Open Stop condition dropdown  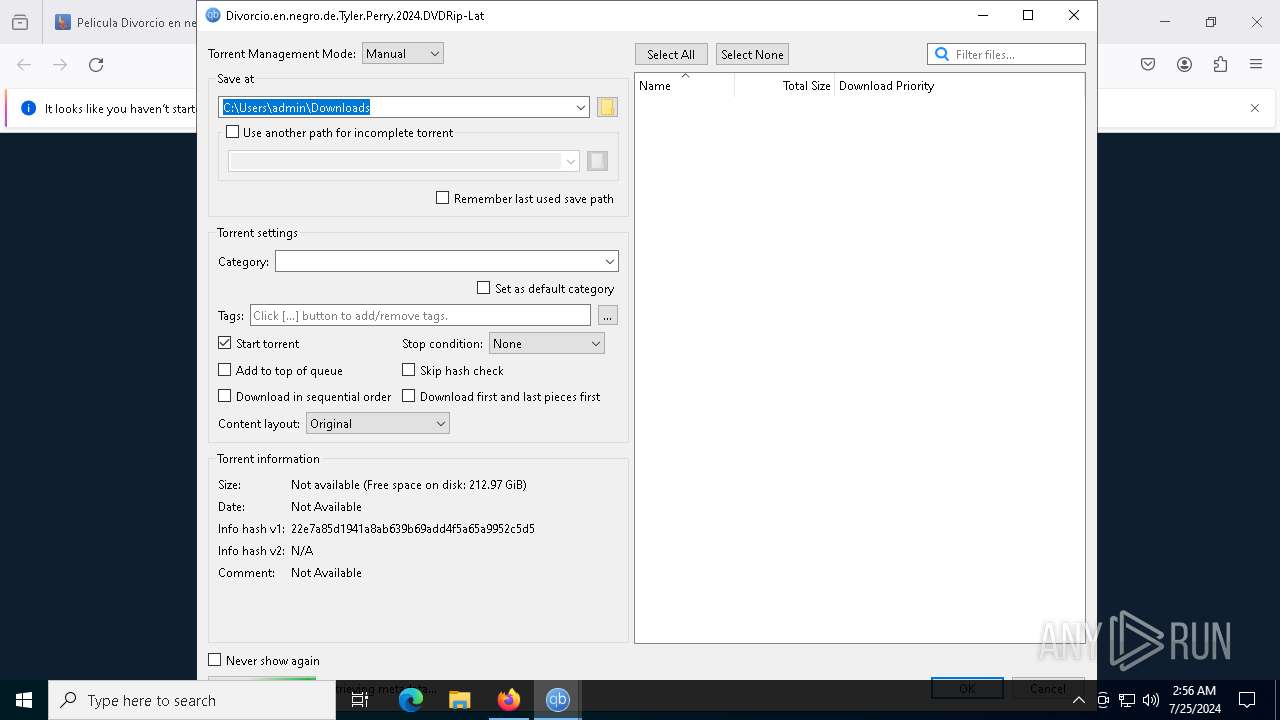click(x=547, y=343)
